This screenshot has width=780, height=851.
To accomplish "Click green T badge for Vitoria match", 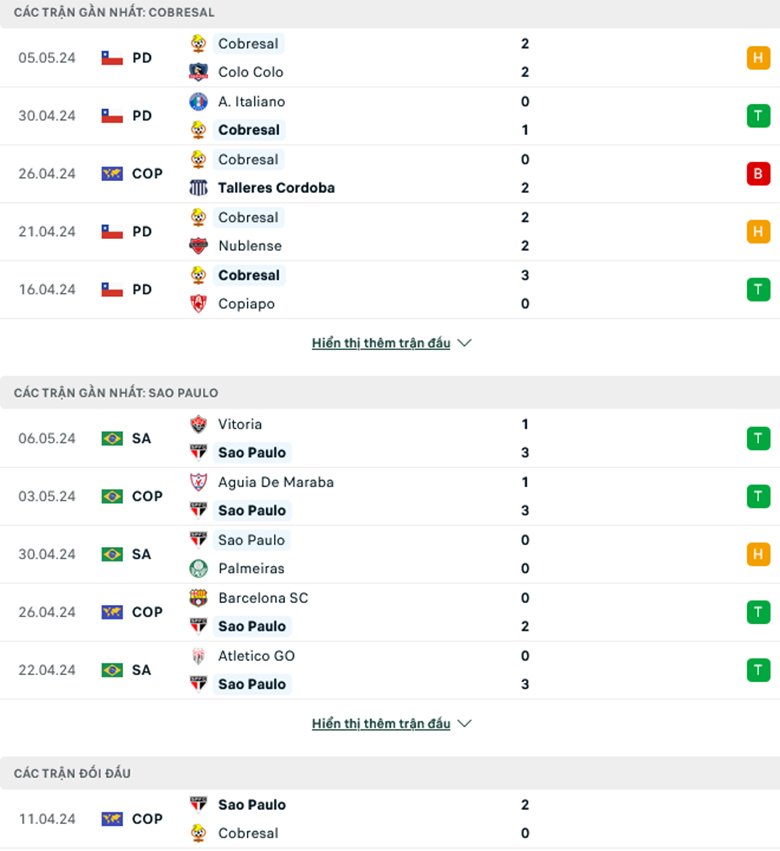I will point(758,439).
